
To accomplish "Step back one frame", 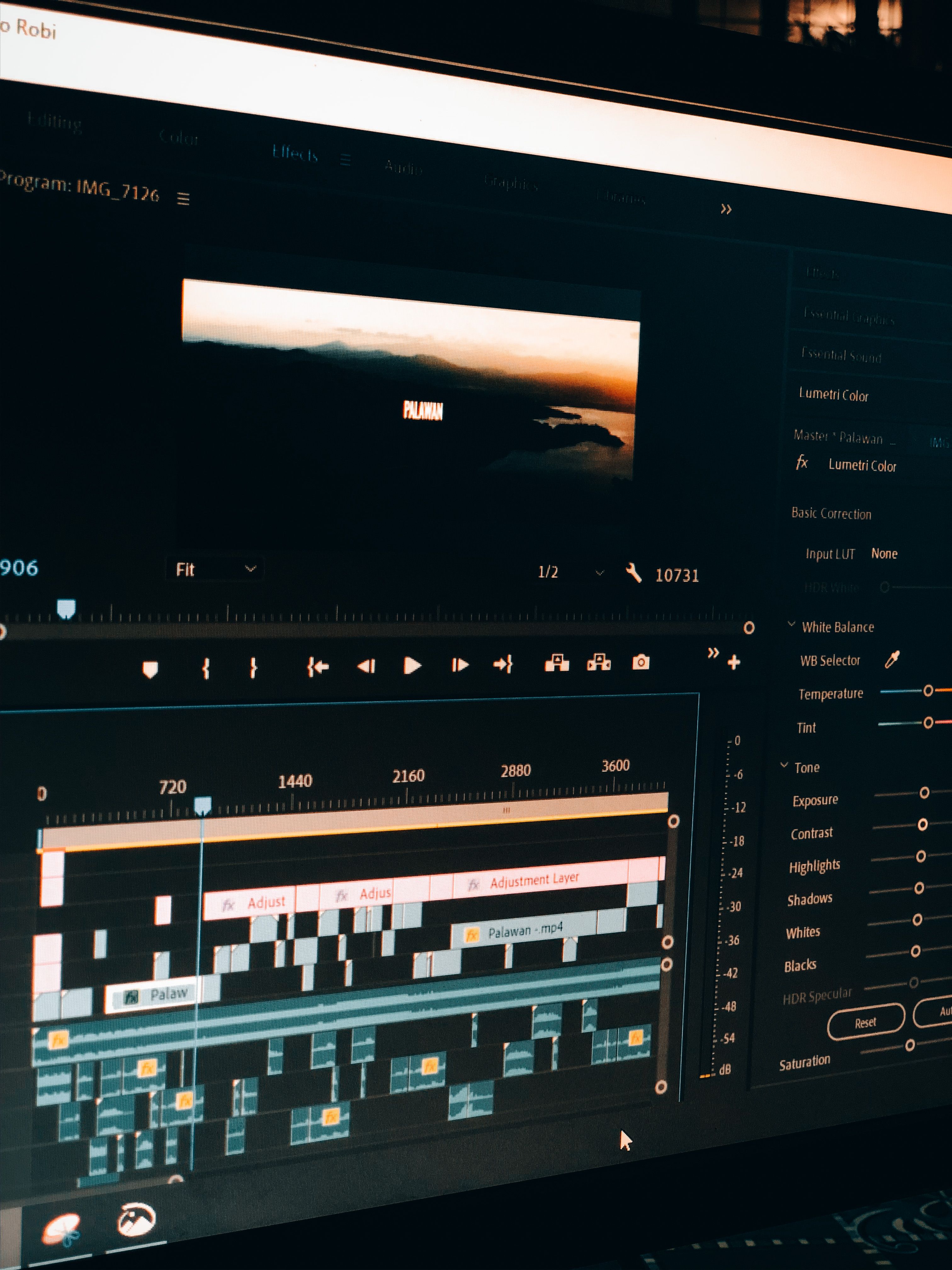I will click(366, 666).
